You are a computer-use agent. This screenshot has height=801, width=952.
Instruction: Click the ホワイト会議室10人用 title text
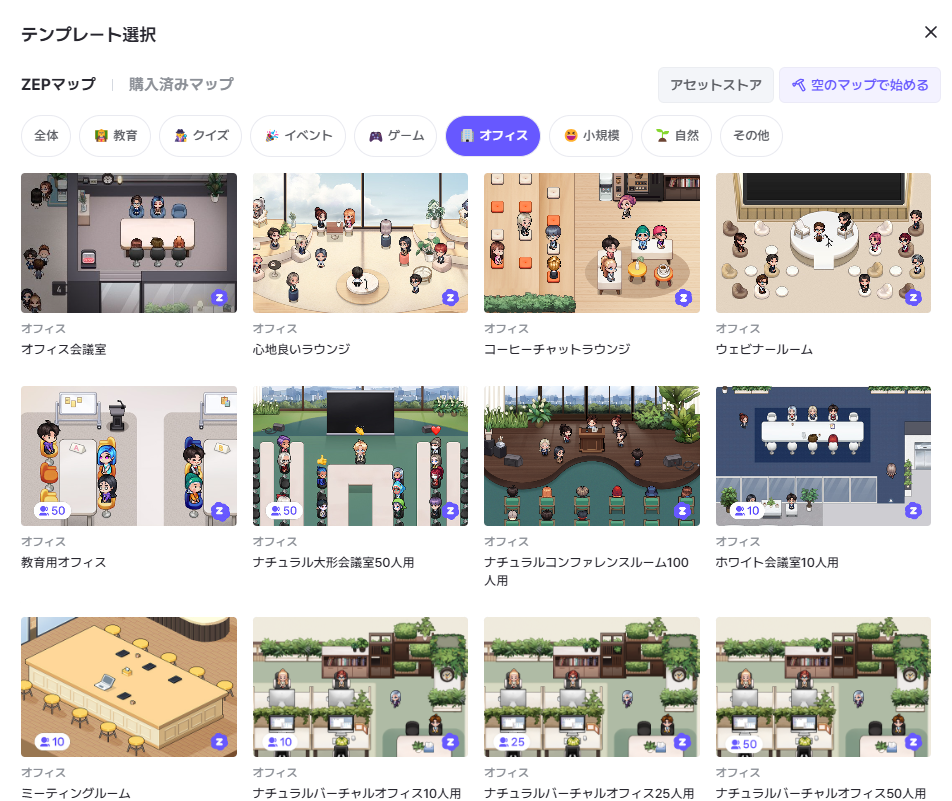tap(777, 562)
